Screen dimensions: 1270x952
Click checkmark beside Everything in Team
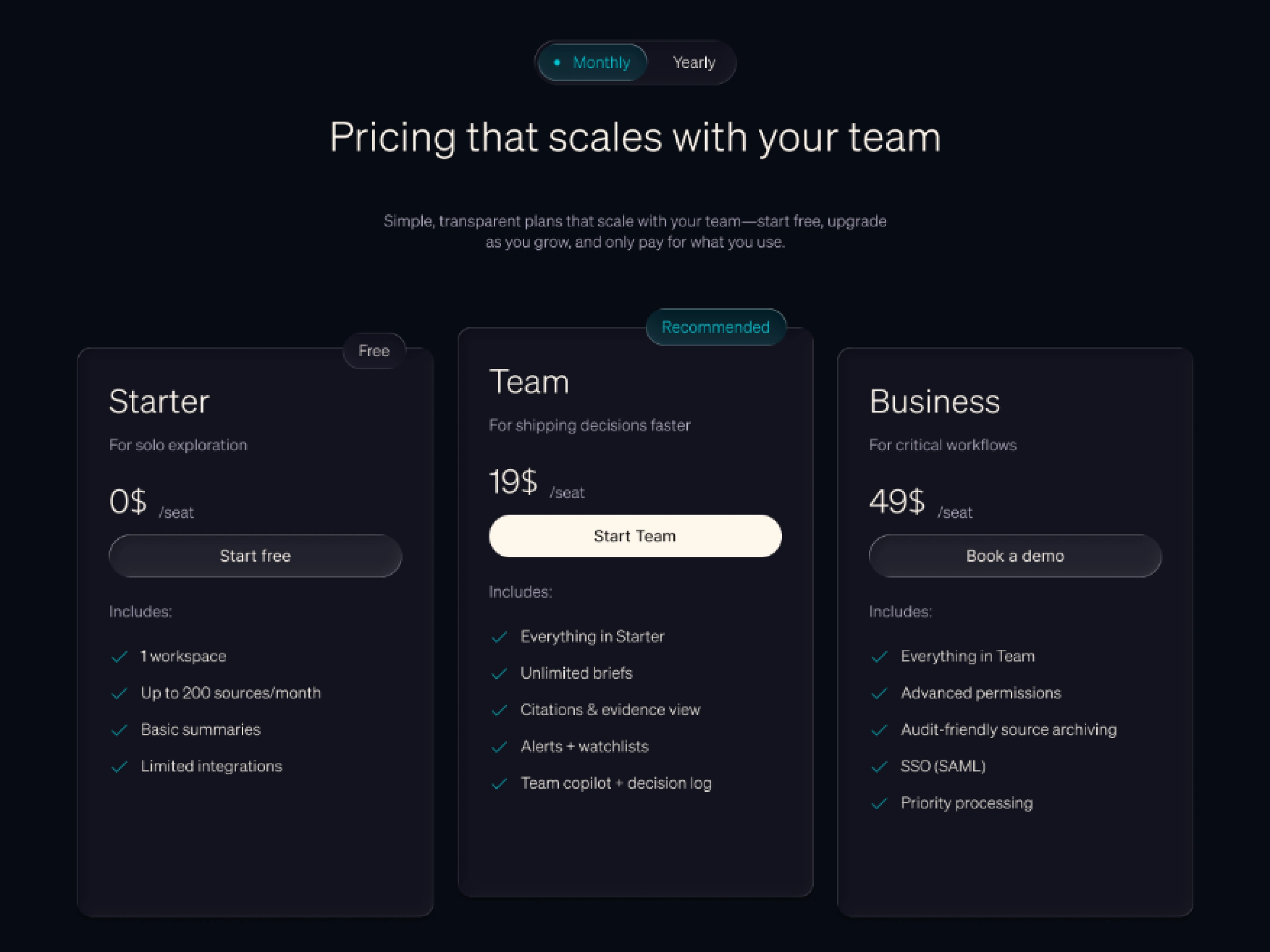(879, 656)
